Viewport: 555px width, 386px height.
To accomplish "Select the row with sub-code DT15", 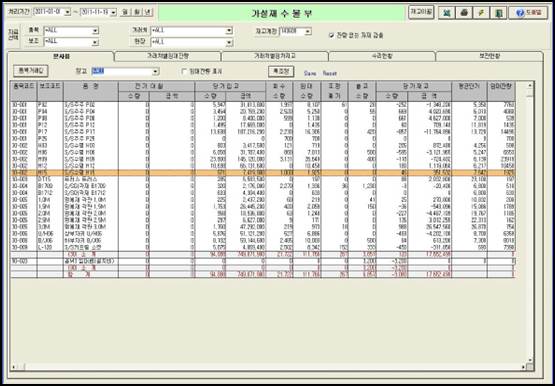I will 263,180.
